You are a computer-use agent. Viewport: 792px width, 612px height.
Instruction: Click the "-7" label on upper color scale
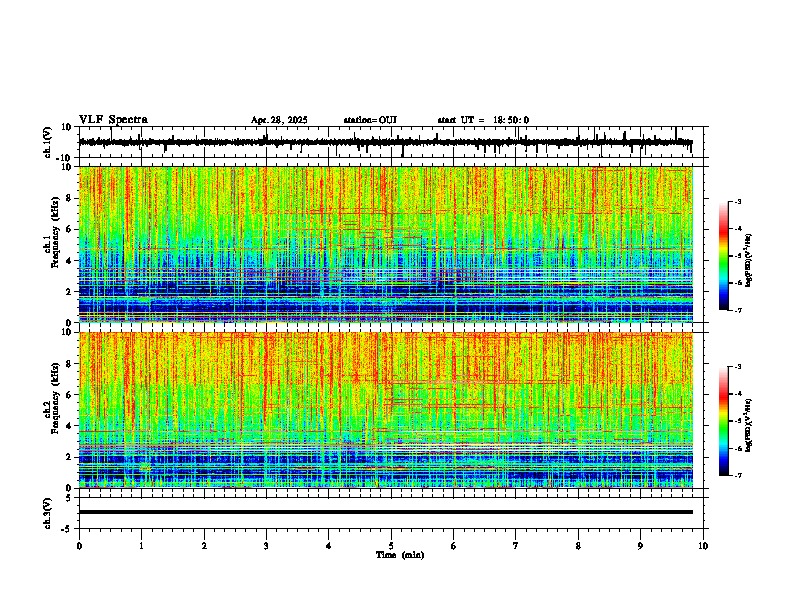[x=738, y=310]
